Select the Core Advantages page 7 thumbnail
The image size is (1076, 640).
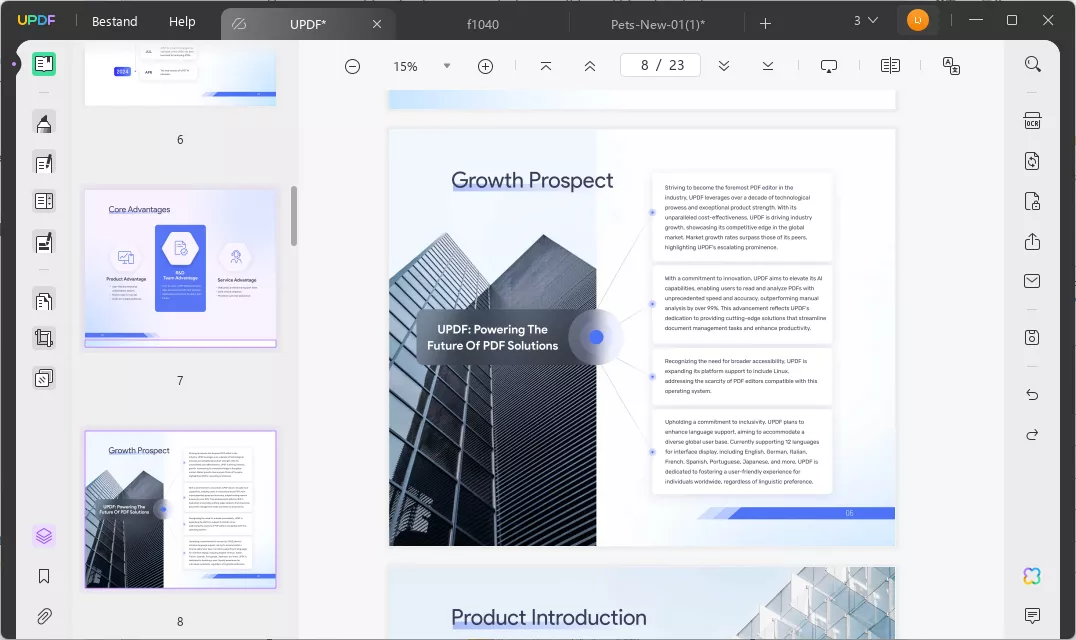[x=180, y=268]
